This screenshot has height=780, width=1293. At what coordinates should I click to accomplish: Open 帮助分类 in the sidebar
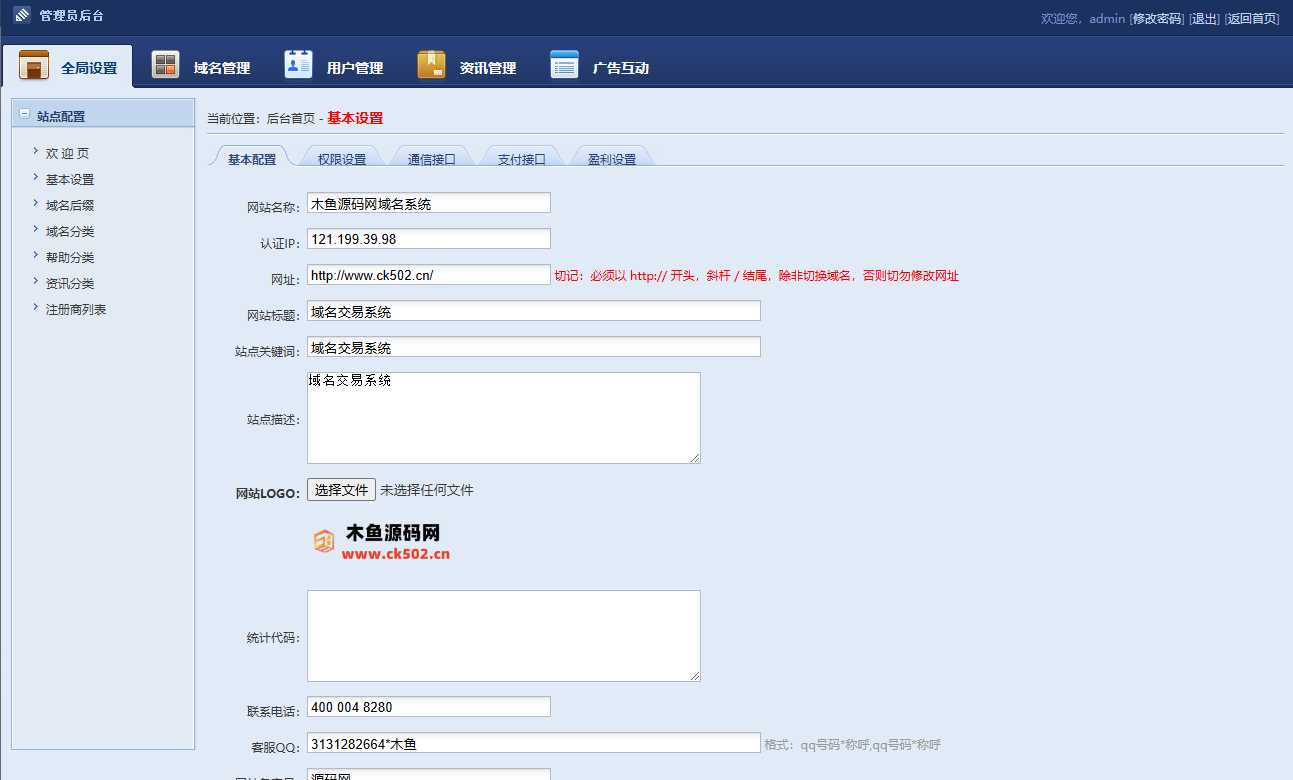click(70, 257)
